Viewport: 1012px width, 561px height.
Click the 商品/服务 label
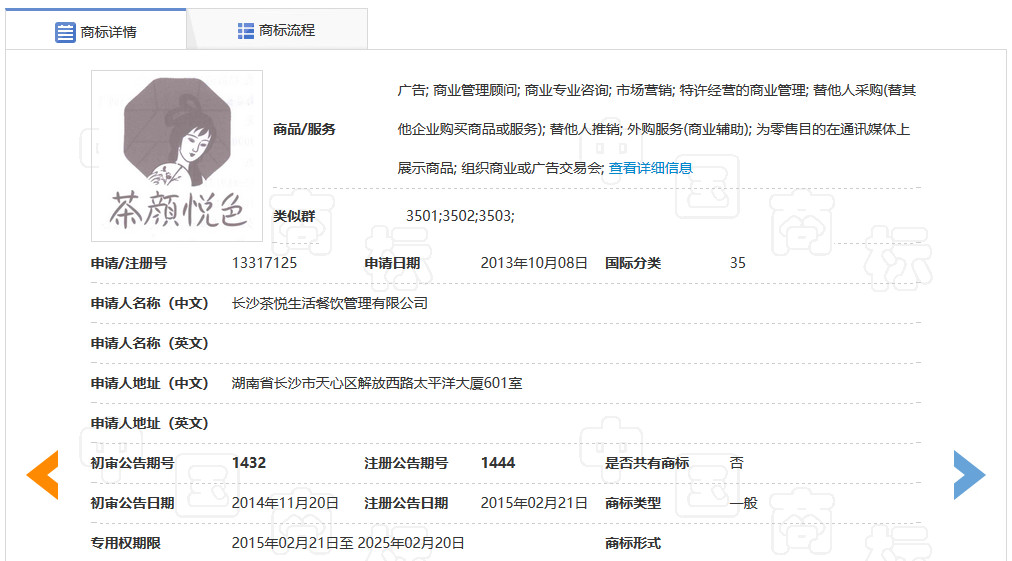(304, 129)
